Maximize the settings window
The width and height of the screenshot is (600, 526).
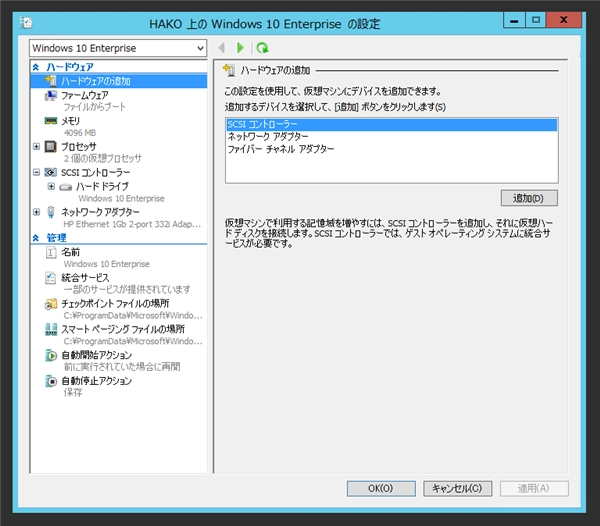(536, 20)
